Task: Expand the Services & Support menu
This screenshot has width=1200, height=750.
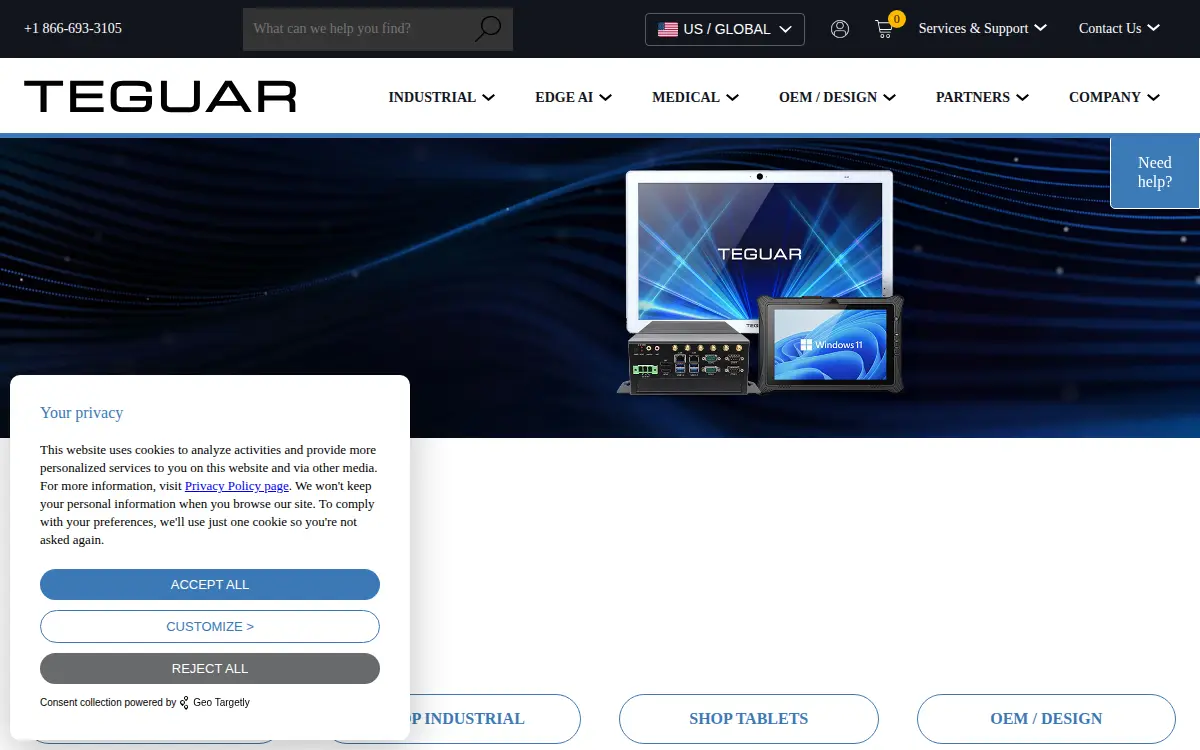Action: 982,28
